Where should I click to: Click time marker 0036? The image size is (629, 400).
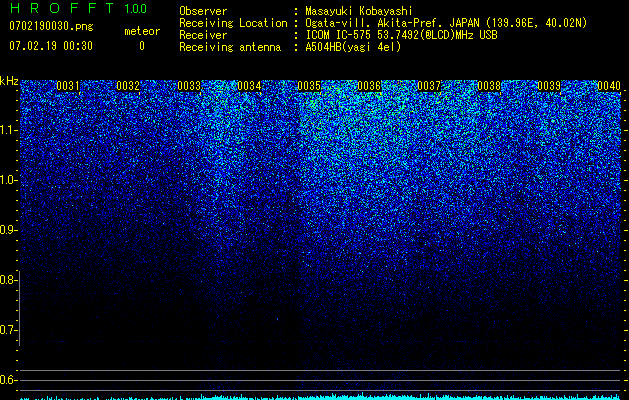(369, 86)
